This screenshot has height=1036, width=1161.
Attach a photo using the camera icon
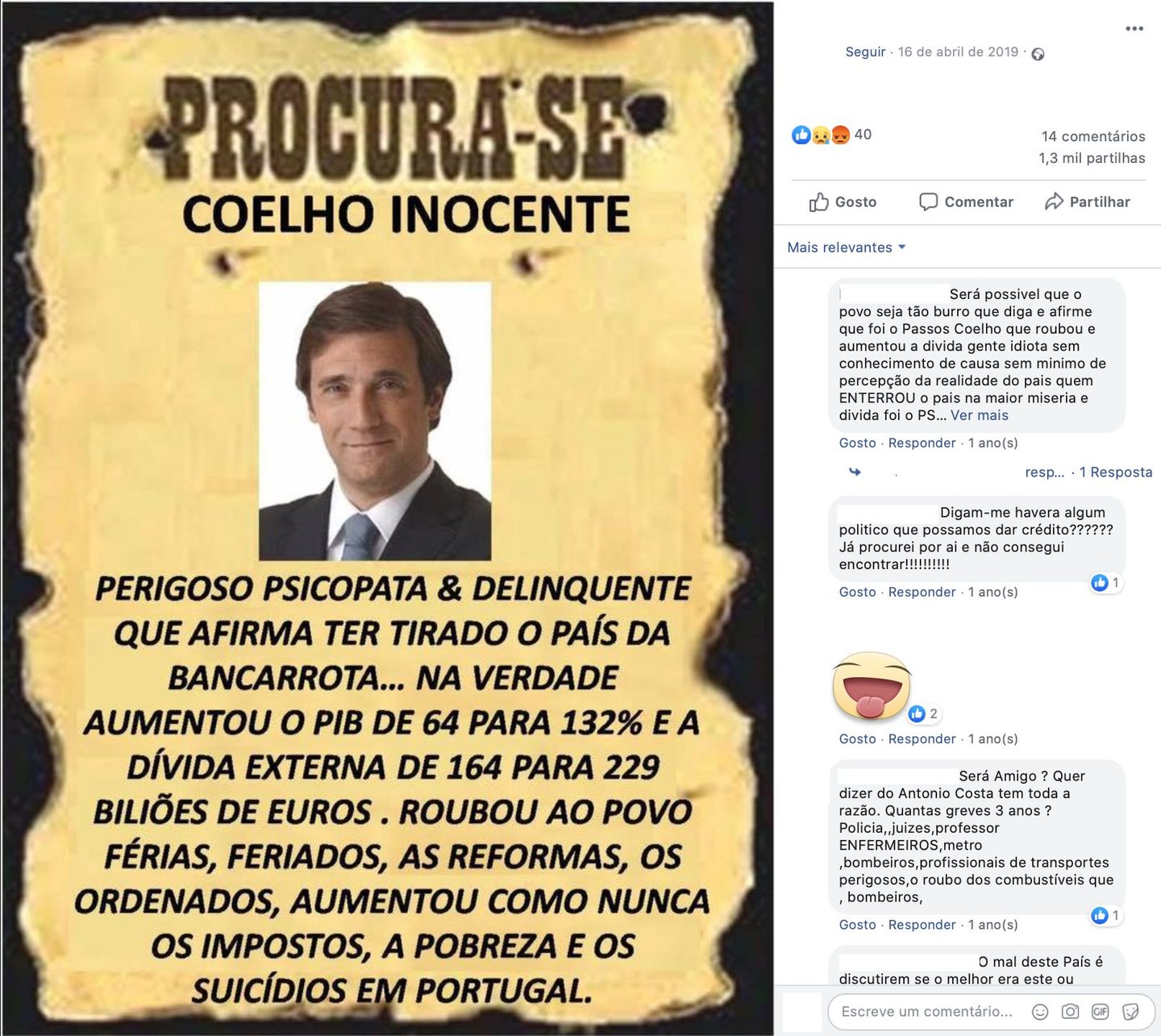(x=1070, y=1011)
